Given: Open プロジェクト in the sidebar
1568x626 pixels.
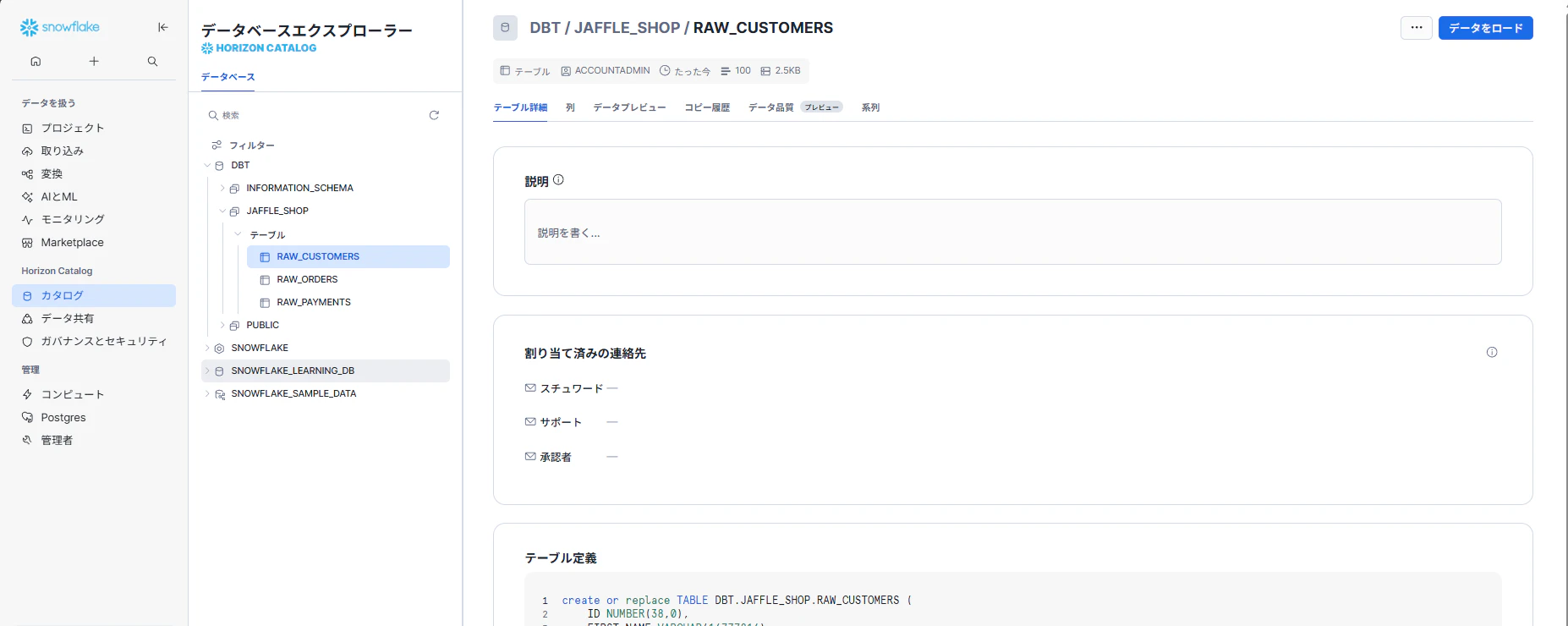Looking at the screenshot, I should pos(94,128).
